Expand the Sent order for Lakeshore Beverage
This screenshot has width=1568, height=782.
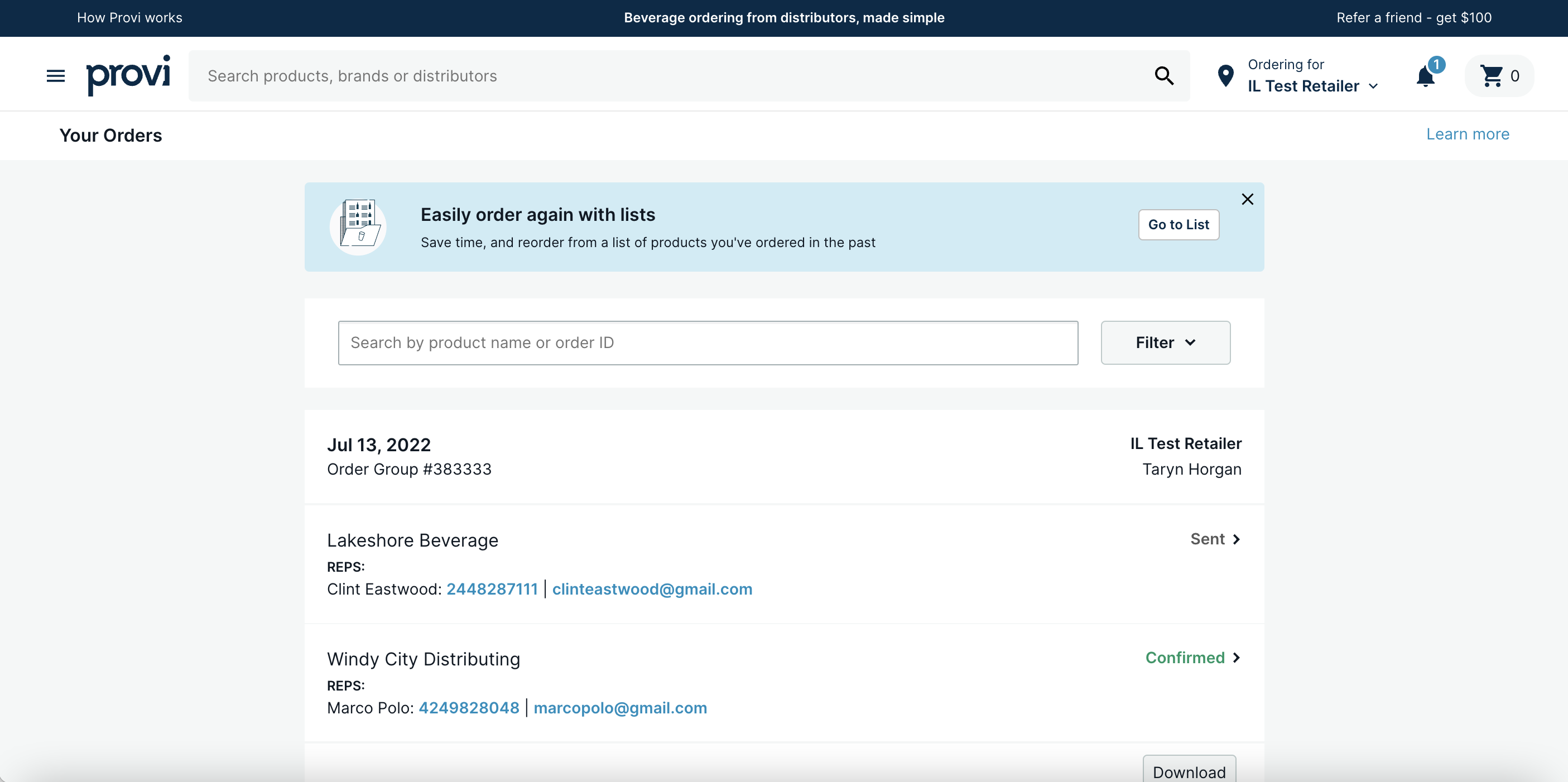(1215, 539)
